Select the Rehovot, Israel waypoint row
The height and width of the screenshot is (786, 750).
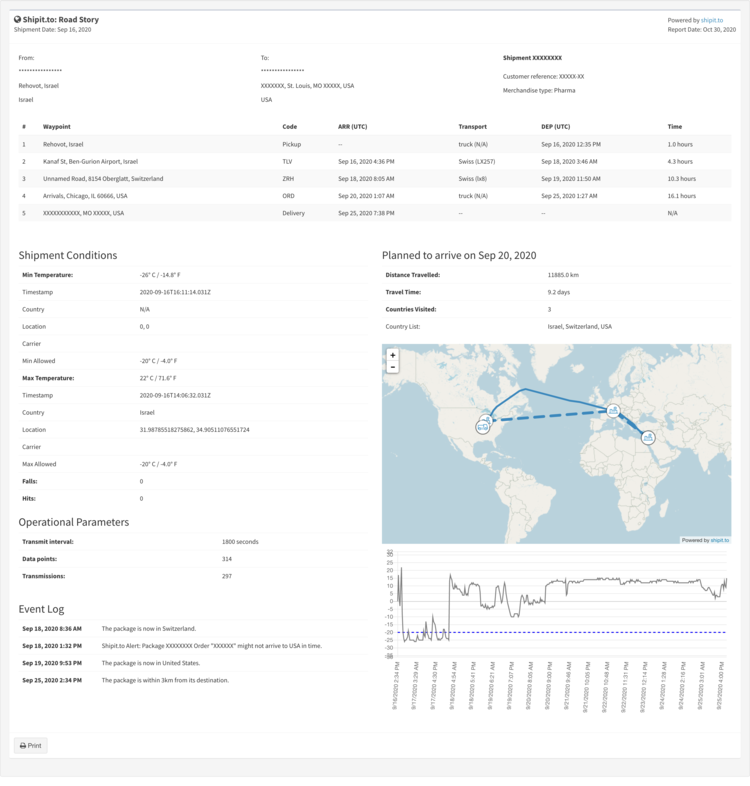point(375,144)
